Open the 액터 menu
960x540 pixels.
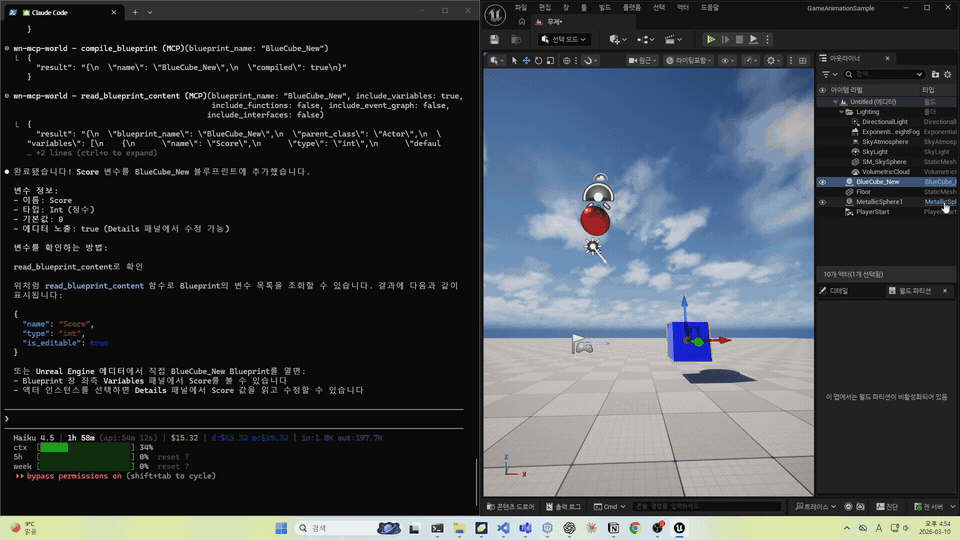point(683,7)
